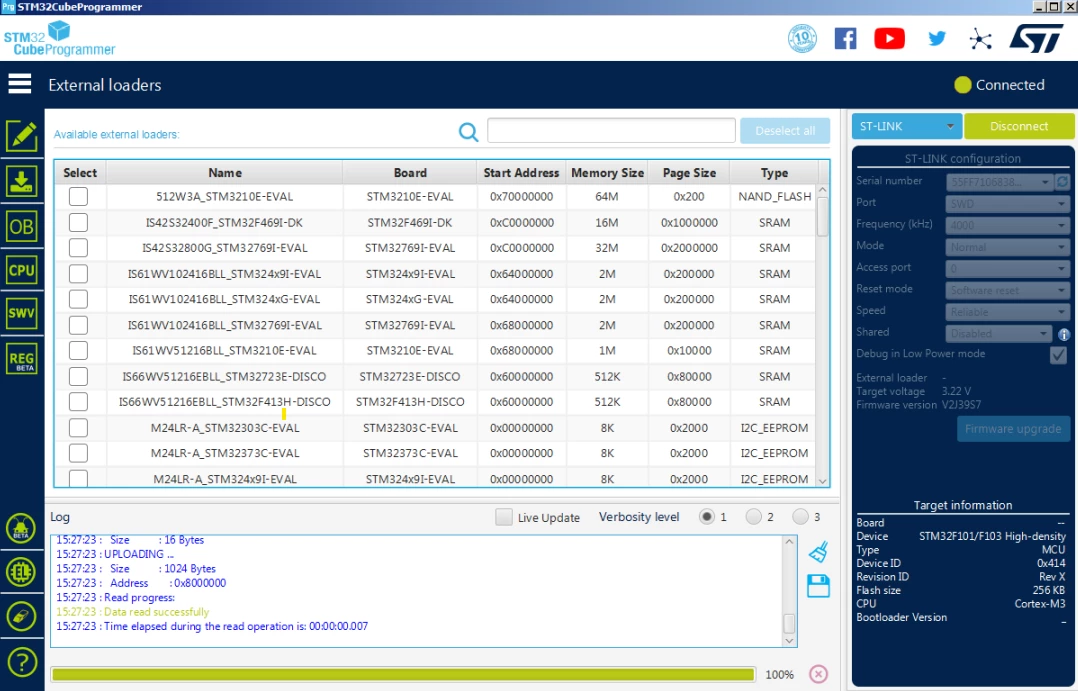Screen dimensions: 1078x691
Task: Open the ST-LINK interface dropdown
Action: [907, 127]
